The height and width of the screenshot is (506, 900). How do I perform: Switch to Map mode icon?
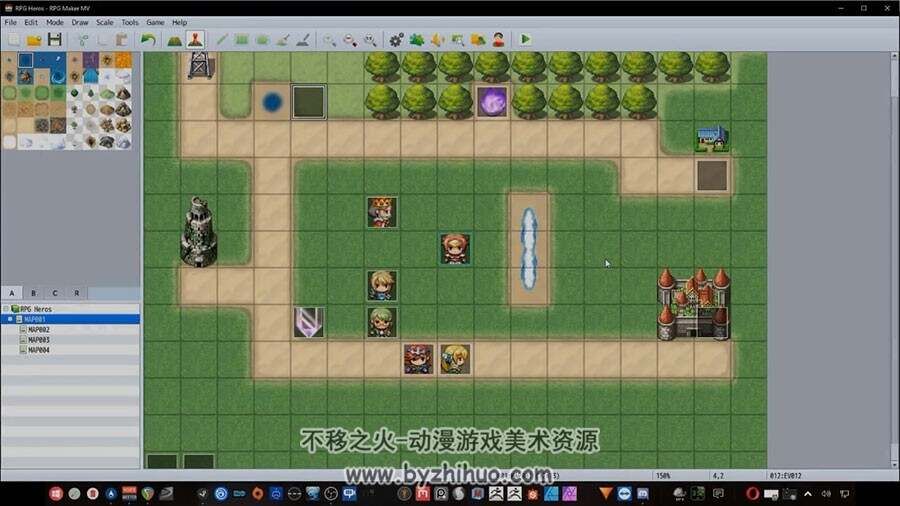coord(174,40)
